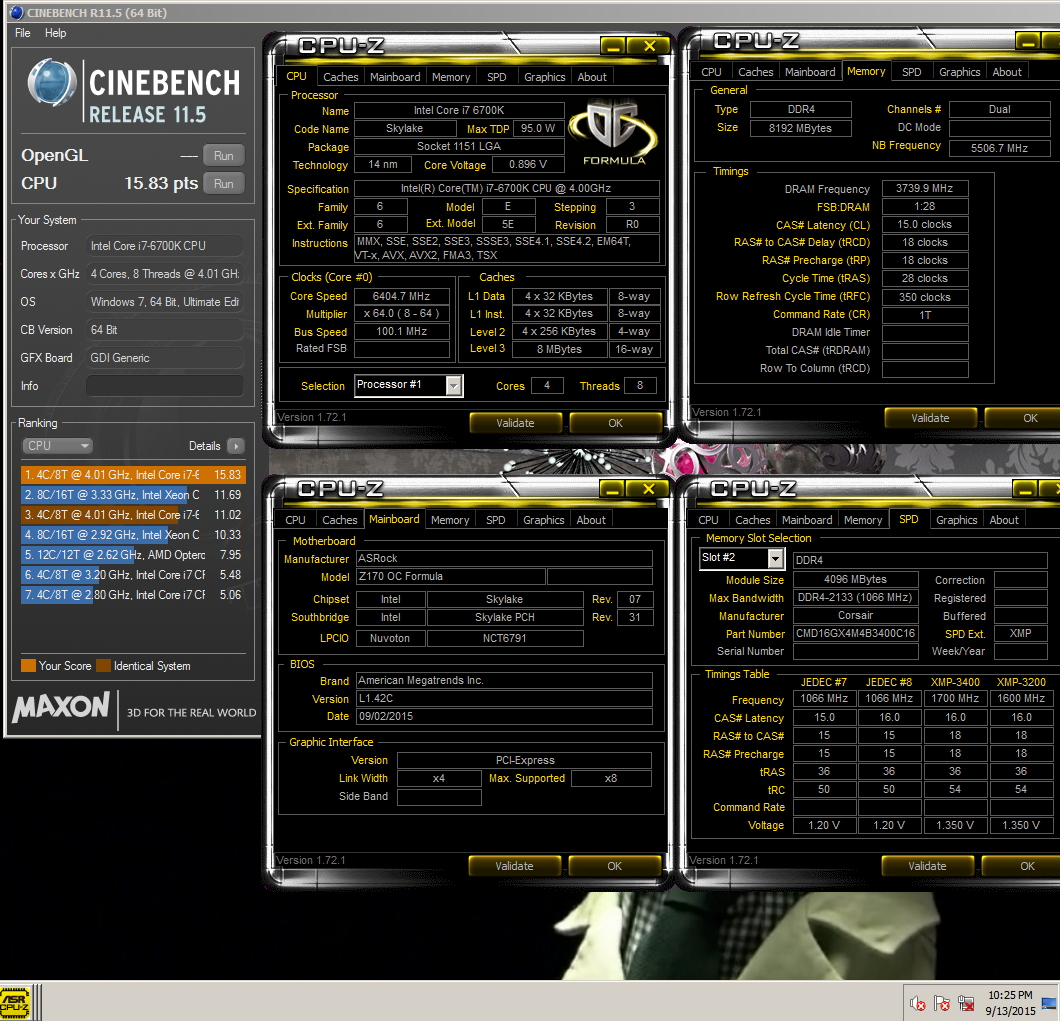1060x1021 pixels.
Task: Switch to Memory tab in CPU-Z CPU window
Action: click(x=451, y=77)
